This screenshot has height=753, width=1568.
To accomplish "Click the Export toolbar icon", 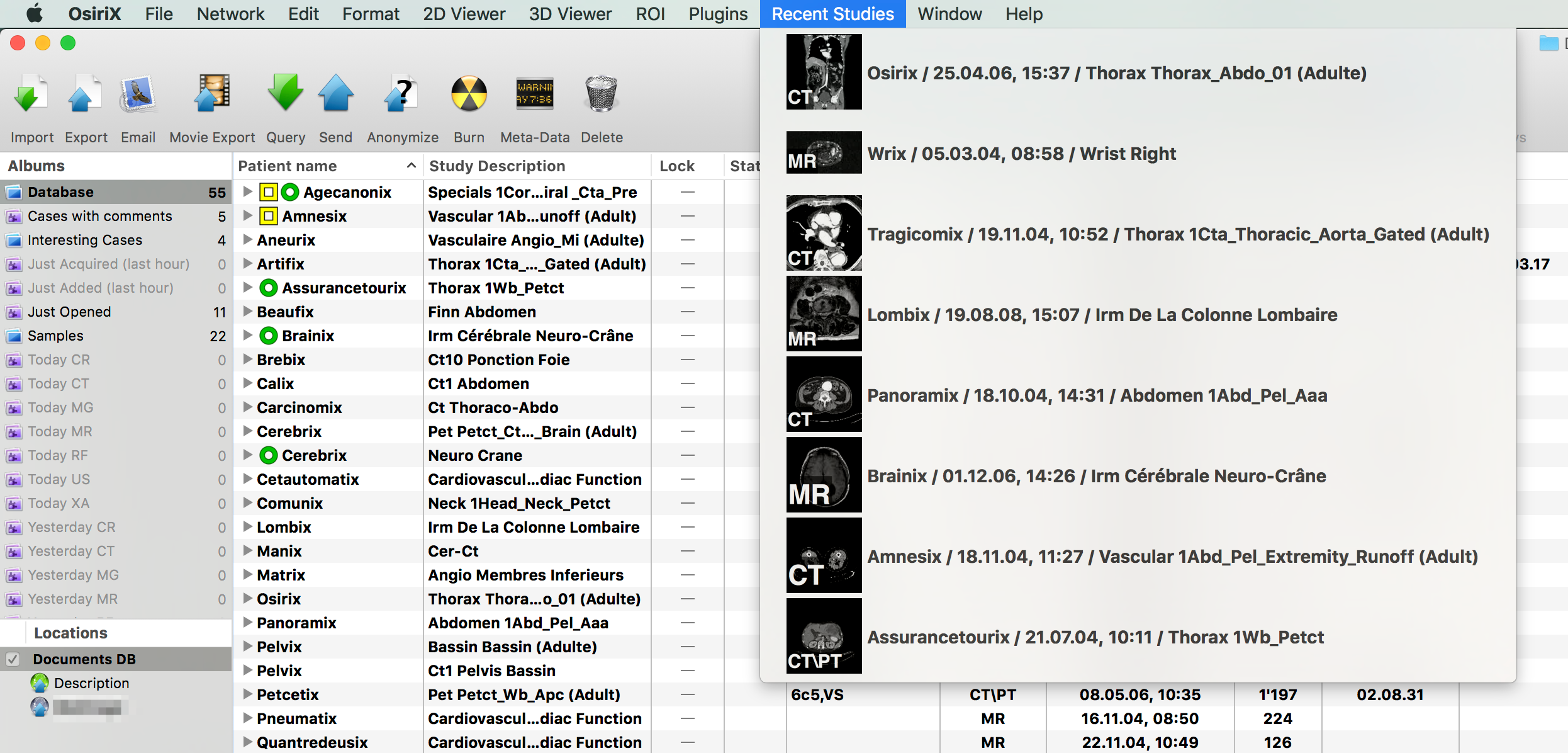I will tap(85, 94).
